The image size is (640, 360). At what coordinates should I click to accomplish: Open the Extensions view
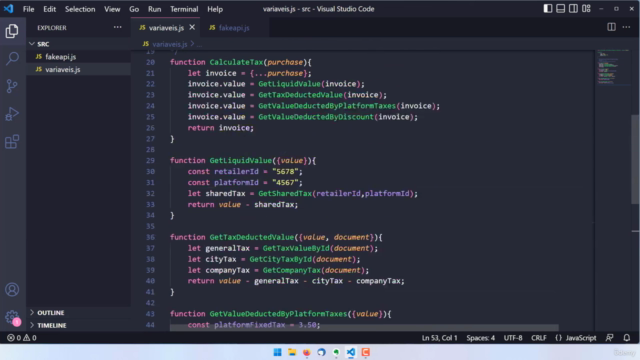coord(12,142)
